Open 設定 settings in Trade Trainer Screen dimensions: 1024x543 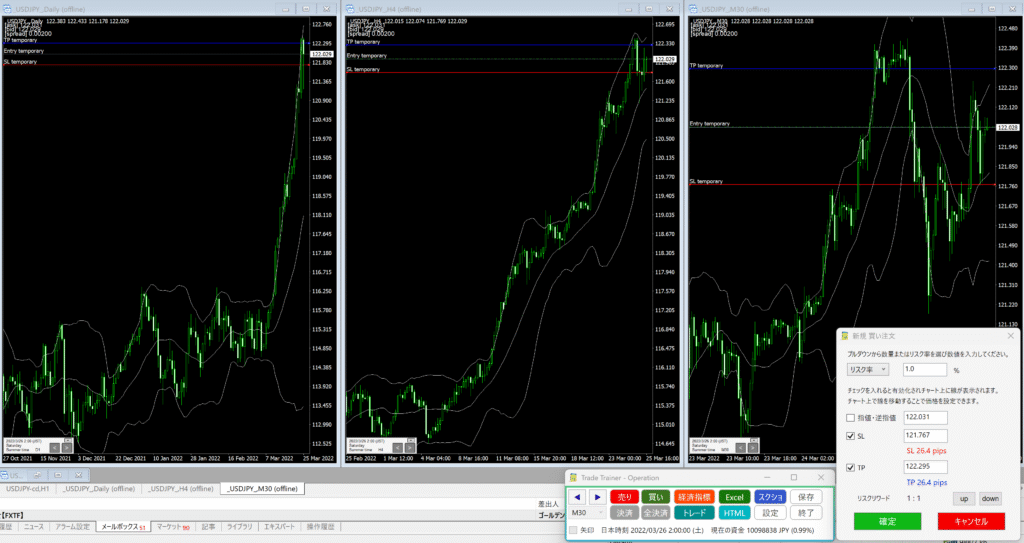770,513
